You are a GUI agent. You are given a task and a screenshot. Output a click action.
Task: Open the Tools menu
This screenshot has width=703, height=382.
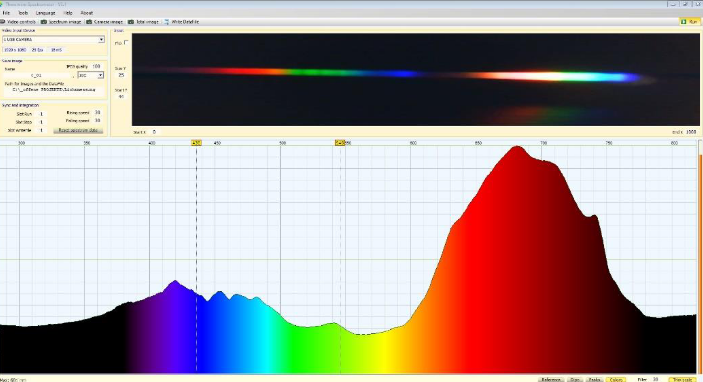click(x=23, y=13)
